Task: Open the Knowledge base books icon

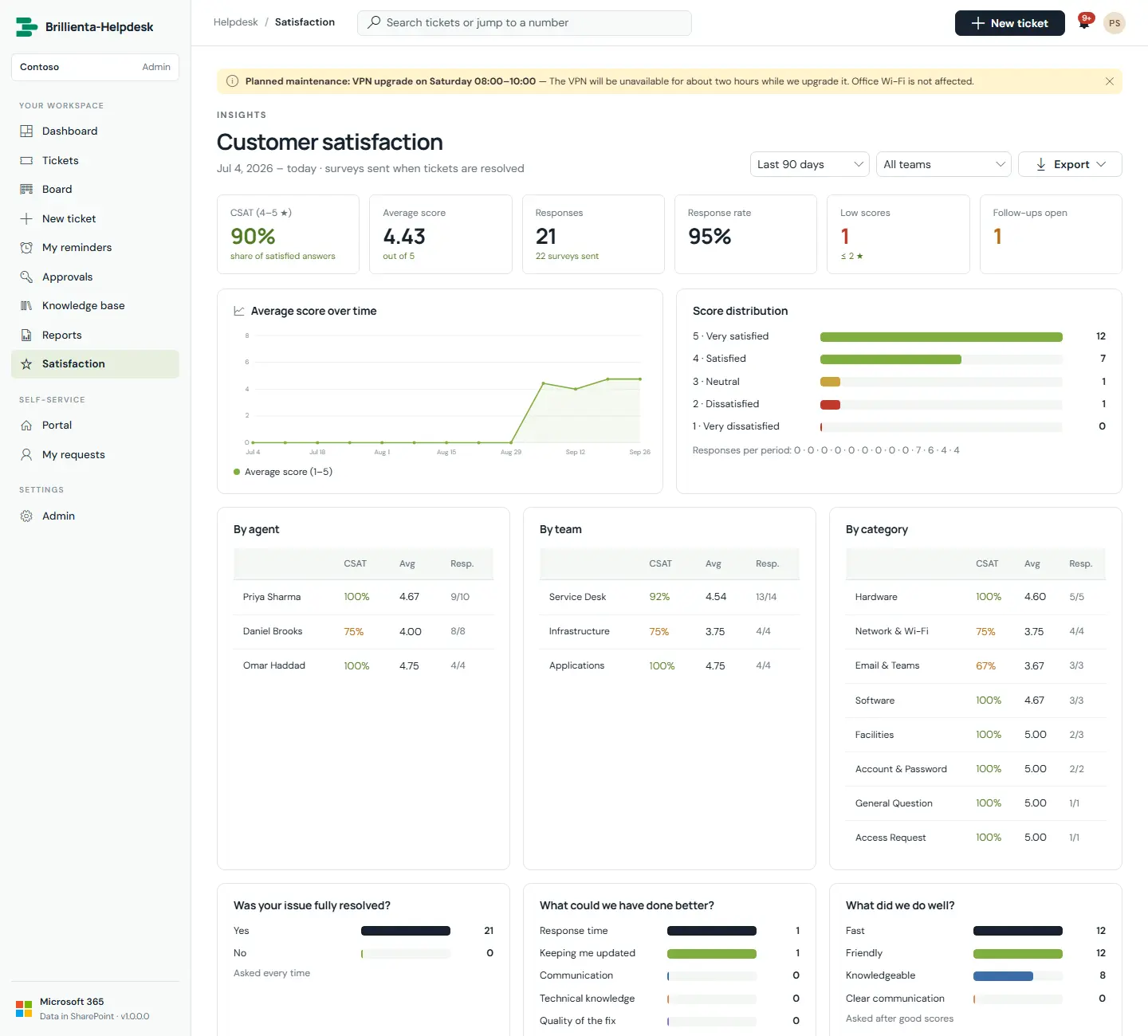Action: click(x=26, y=305)
